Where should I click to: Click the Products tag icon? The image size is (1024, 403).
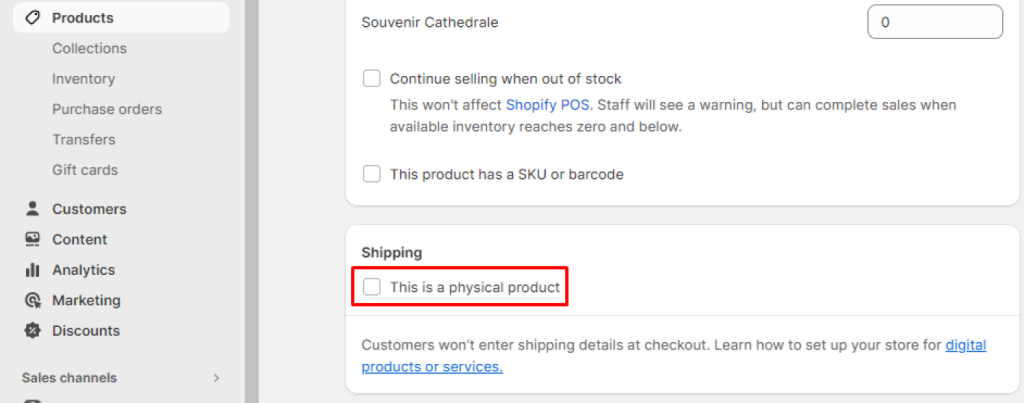tap(32, 18)
